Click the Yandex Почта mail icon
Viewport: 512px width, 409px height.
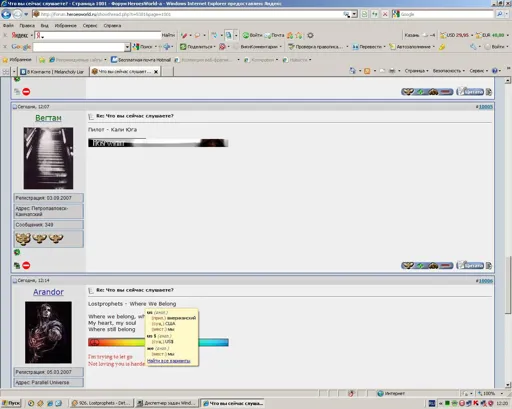(275, 35)
